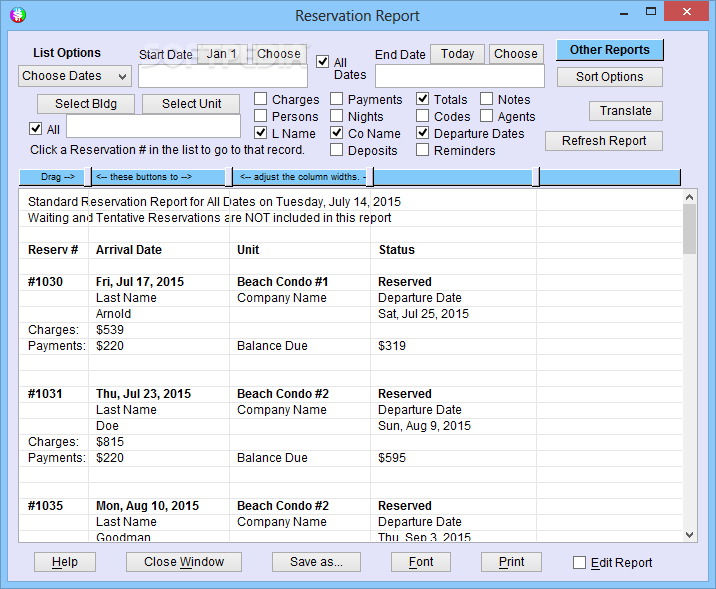Image resolution: width=716 pixels, height=589 pixels.
Task: Click the Font button
Action: pyautogui.click(x=421, y=562)
